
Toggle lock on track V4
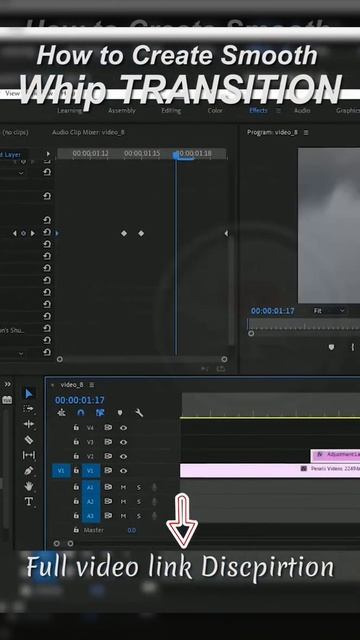(x=76, y=427)
